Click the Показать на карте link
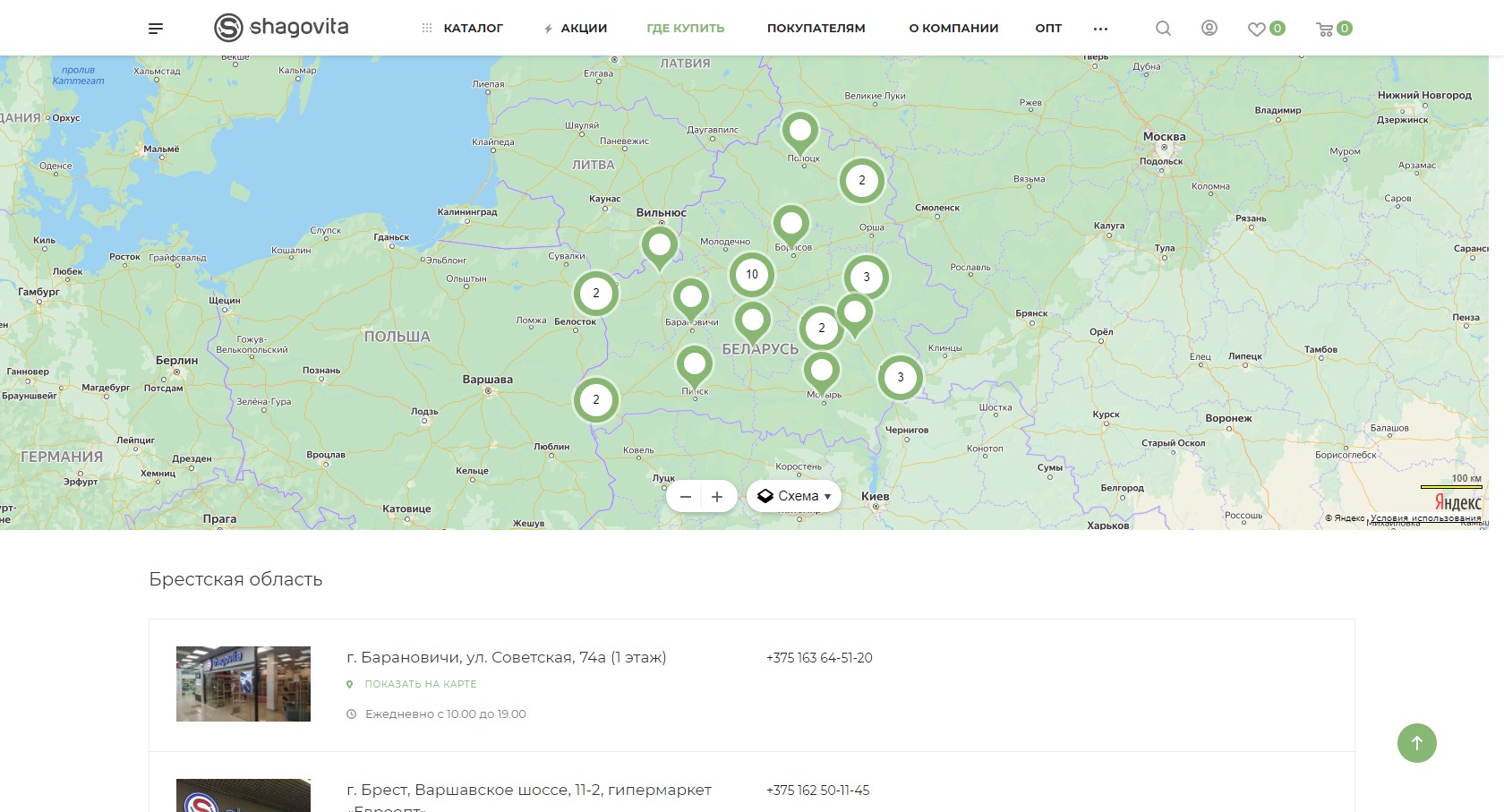This screenshot has width=1504, height=812. pos(420,684)
